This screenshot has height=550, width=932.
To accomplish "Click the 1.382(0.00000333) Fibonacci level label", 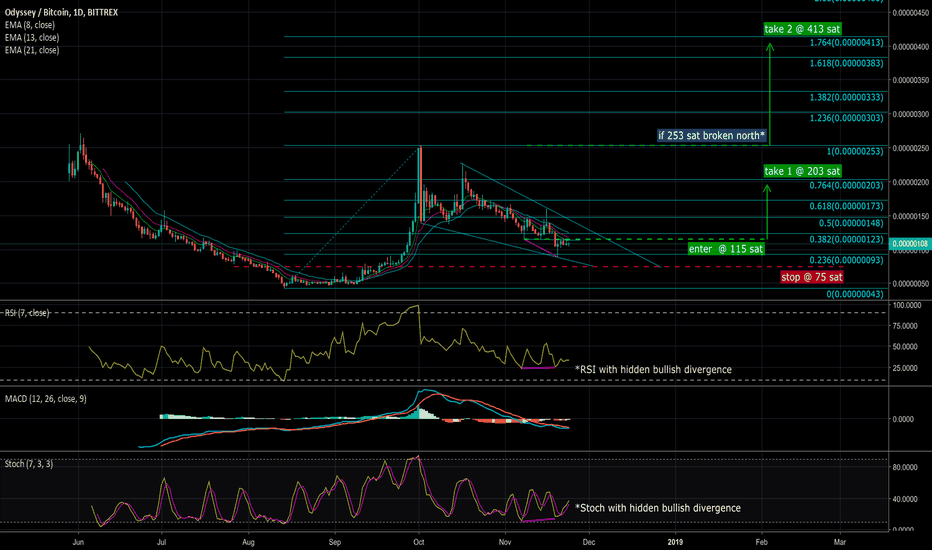I will click(x=846, y=97).
